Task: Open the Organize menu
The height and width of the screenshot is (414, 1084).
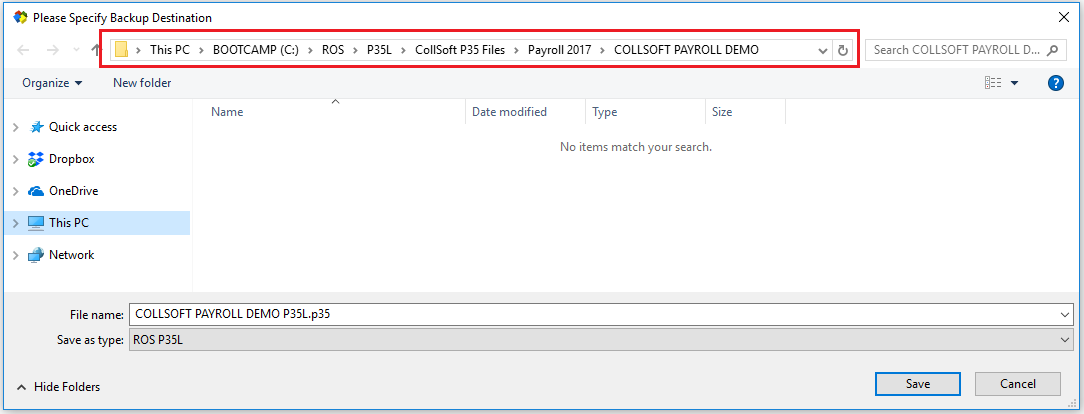Action: (52, 83)
